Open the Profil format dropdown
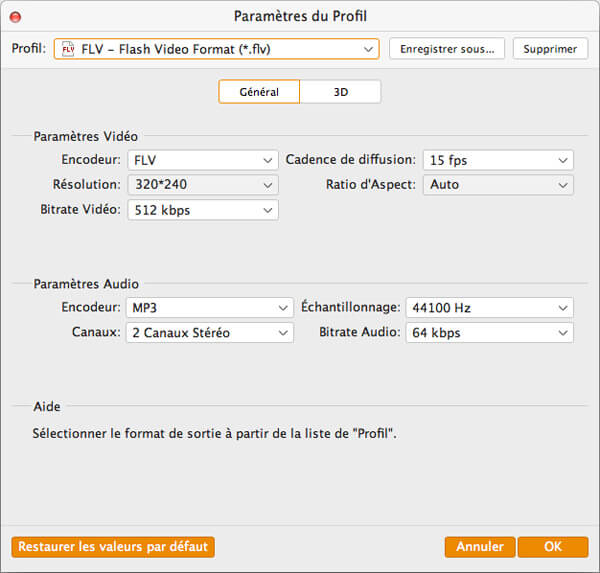The width and height of the screenshot is (600, 573). [x=216, y=49]
